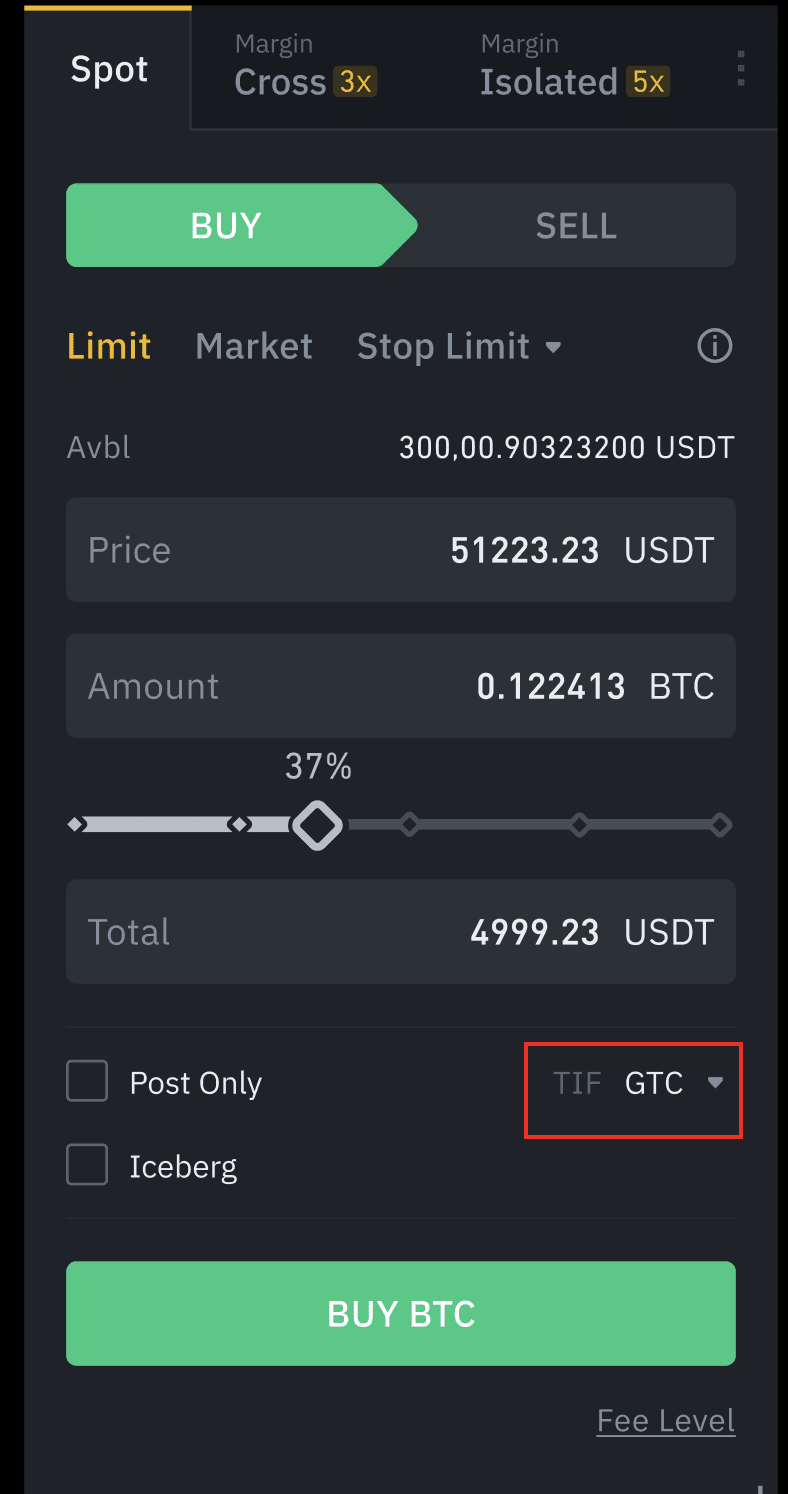Enable the Iceberg checkbox
This screenshot has height=1494, width=788.
[87, 1165]
